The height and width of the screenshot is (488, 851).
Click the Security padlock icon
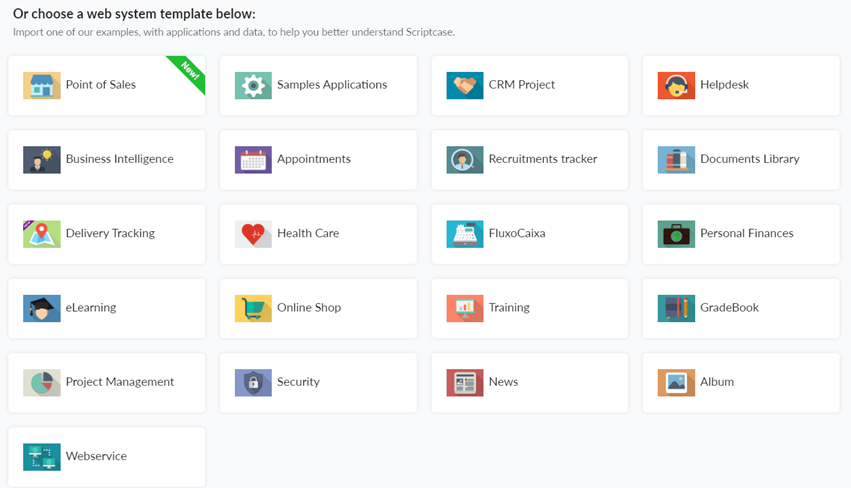[253, 382]
